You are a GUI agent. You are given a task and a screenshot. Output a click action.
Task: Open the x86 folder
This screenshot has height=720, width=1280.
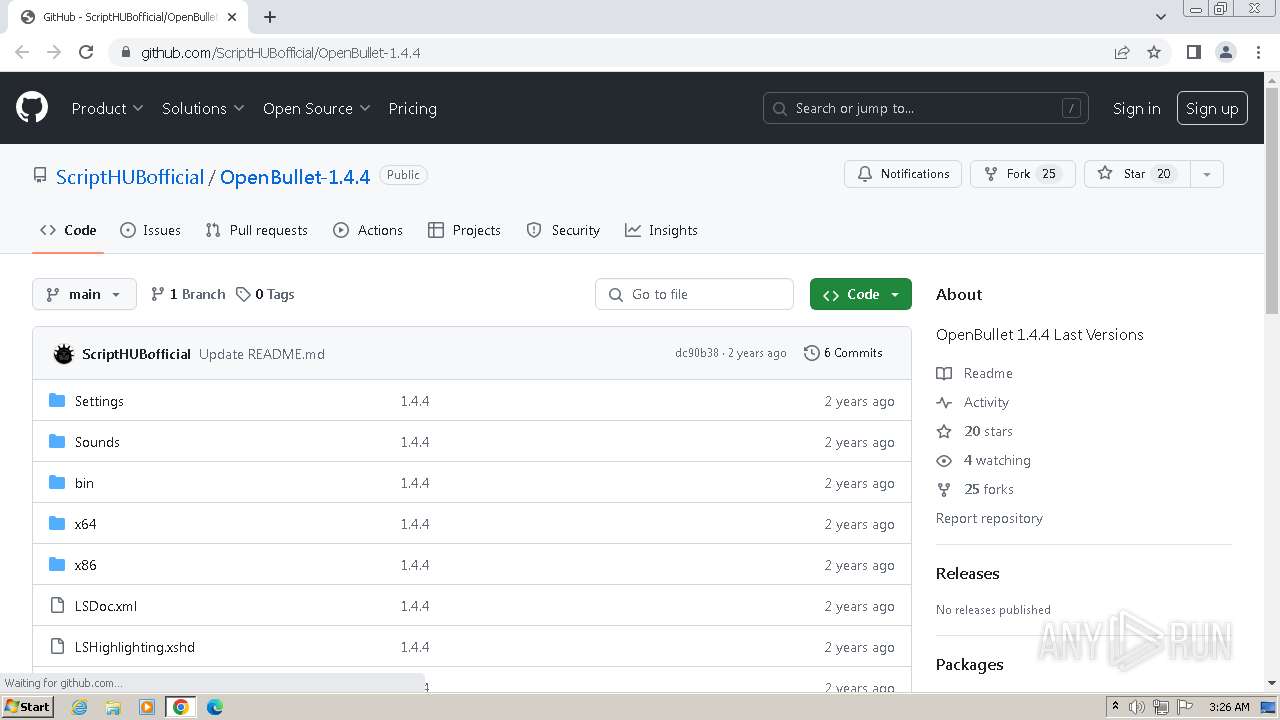coord(85,565)
